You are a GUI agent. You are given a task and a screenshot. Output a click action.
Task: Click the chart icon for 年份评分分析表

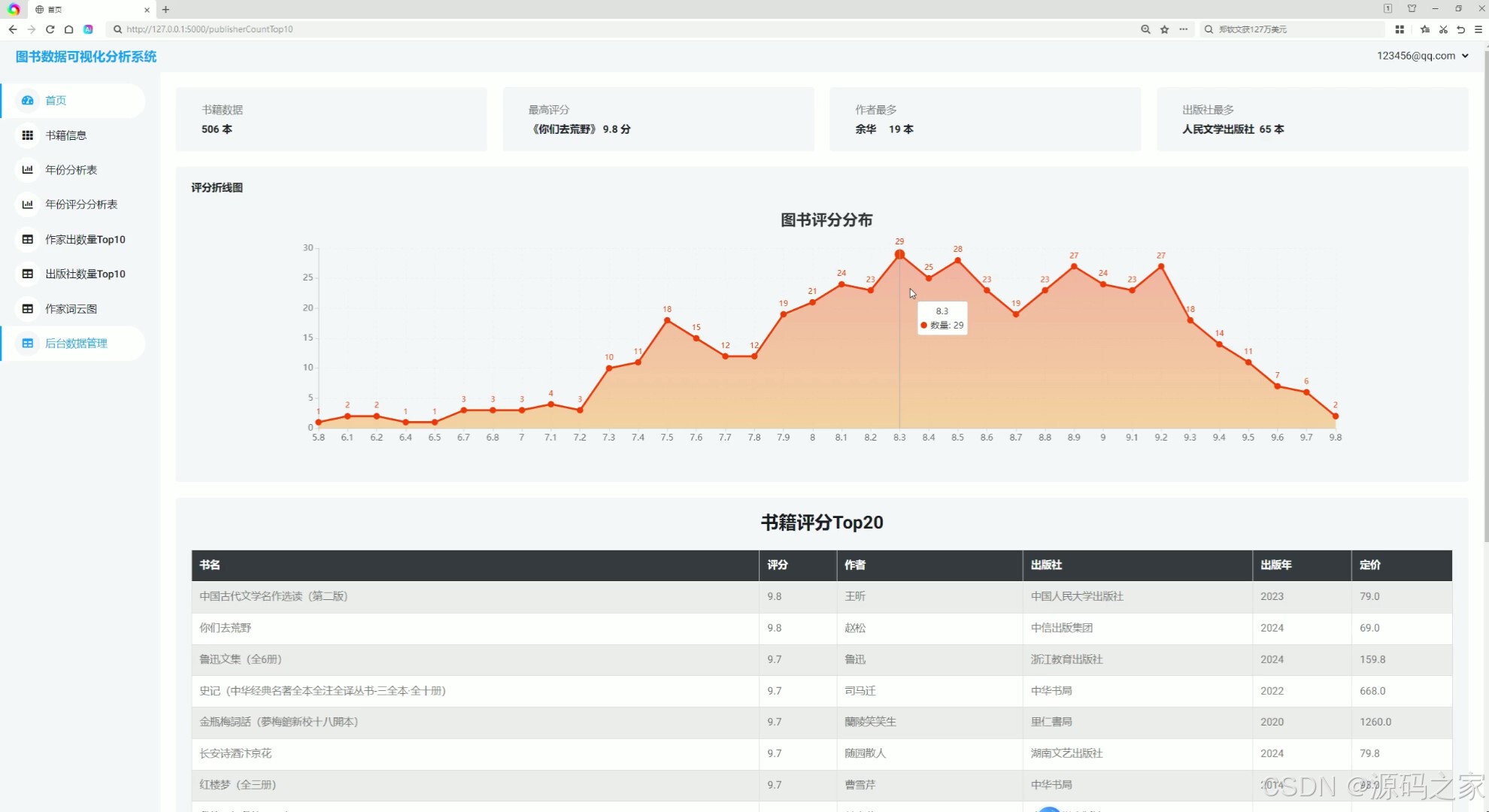click(x=28, y=205)
